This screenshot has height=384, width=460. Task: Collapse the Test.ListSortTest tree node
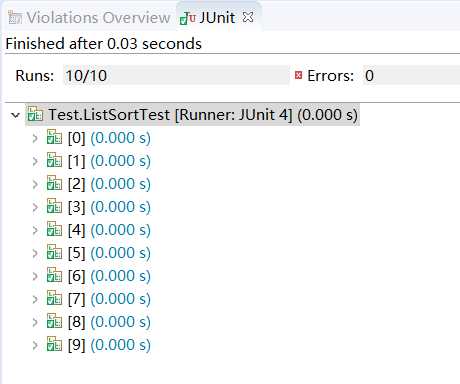(15, 115)
